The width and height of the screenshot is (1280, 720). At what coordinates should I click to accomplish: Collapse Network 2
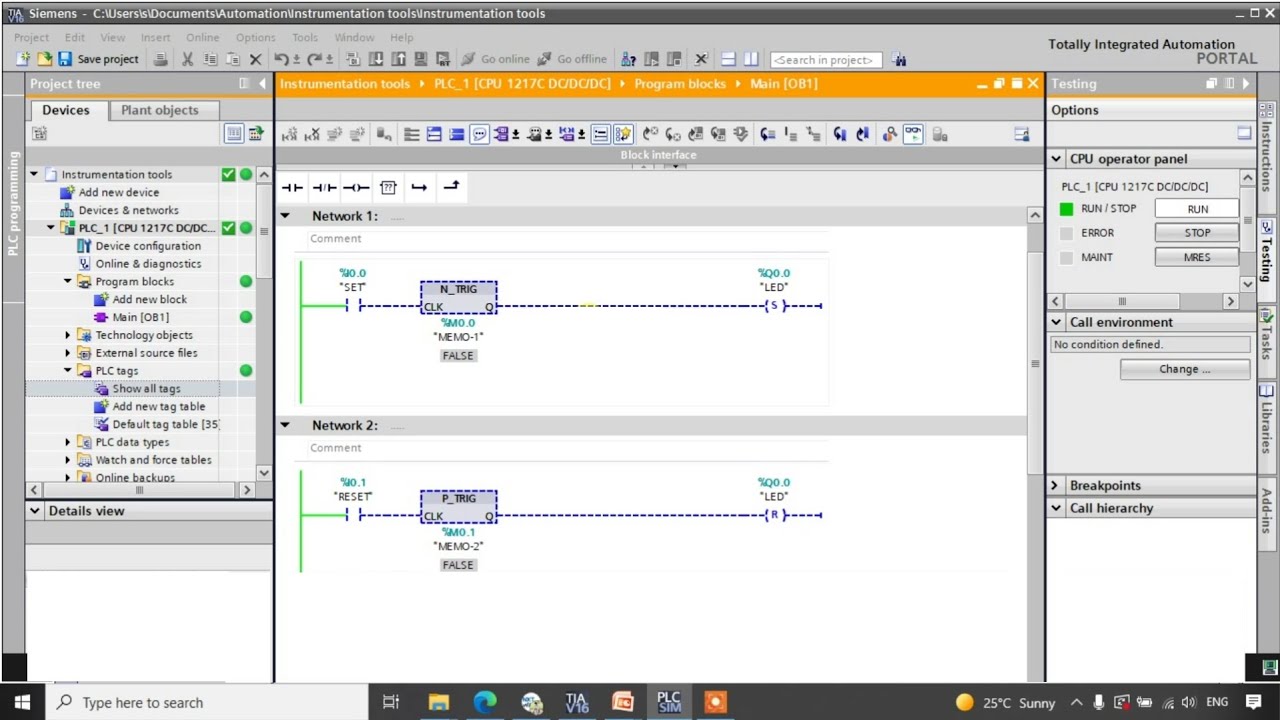[285, 425]
